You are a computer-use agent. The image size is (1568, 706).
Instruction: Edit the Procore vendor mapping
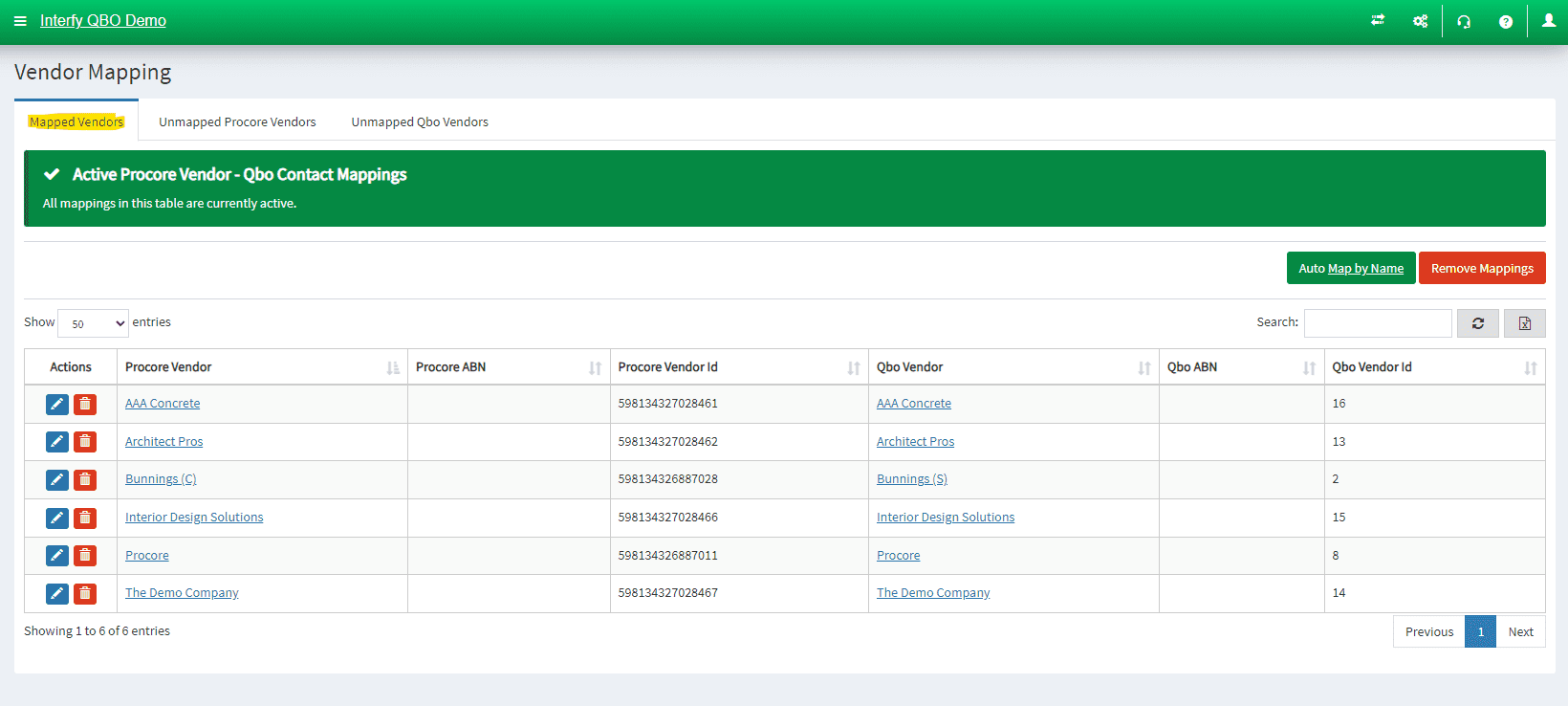pos(57,556)
